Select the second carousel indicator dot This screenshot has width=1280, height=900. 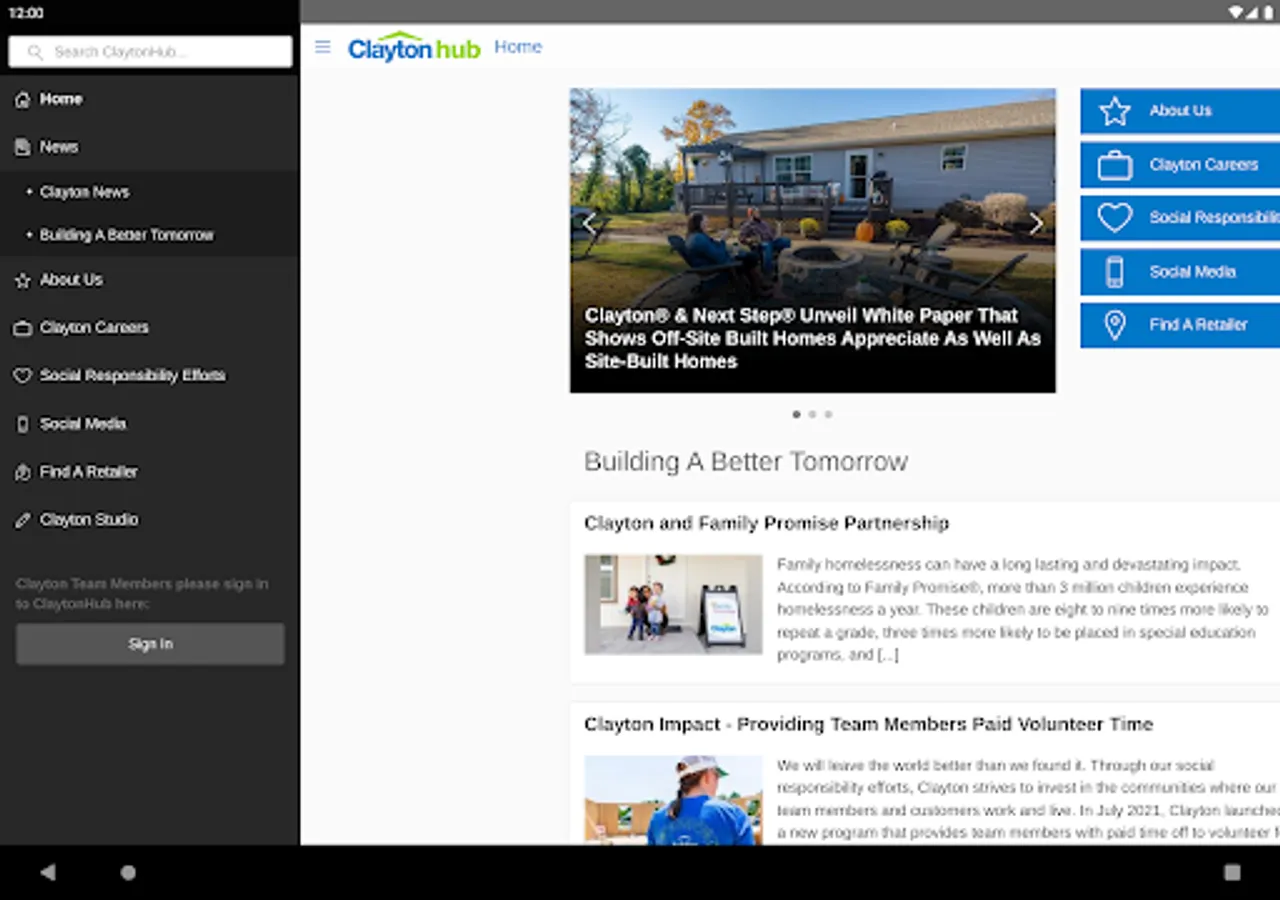coord(812,414)
